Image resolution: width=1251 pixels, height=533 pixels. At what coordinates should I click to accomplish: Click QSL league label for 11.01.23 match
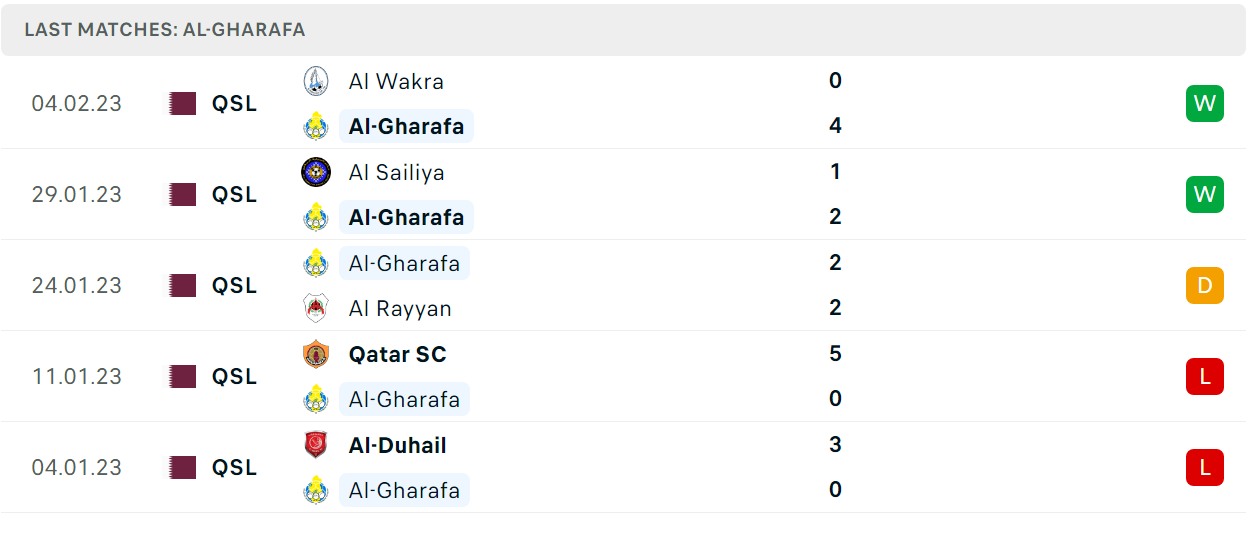click(x=234, y=376)
